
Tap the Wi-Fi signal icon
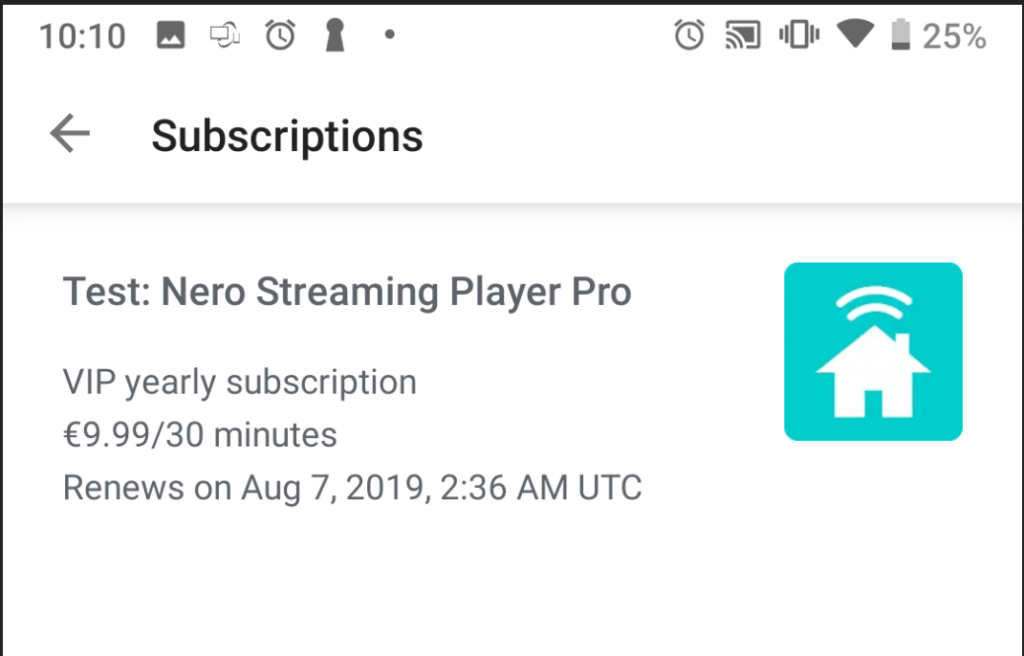tap(855, 35)
